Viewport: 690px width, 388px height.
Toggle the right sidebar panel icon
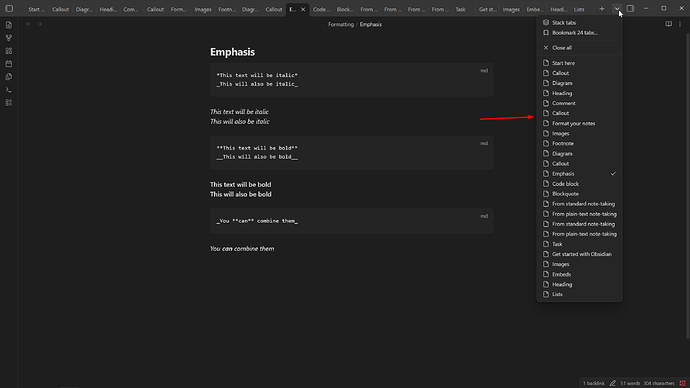pyautogui.click(x=630, y=9)
